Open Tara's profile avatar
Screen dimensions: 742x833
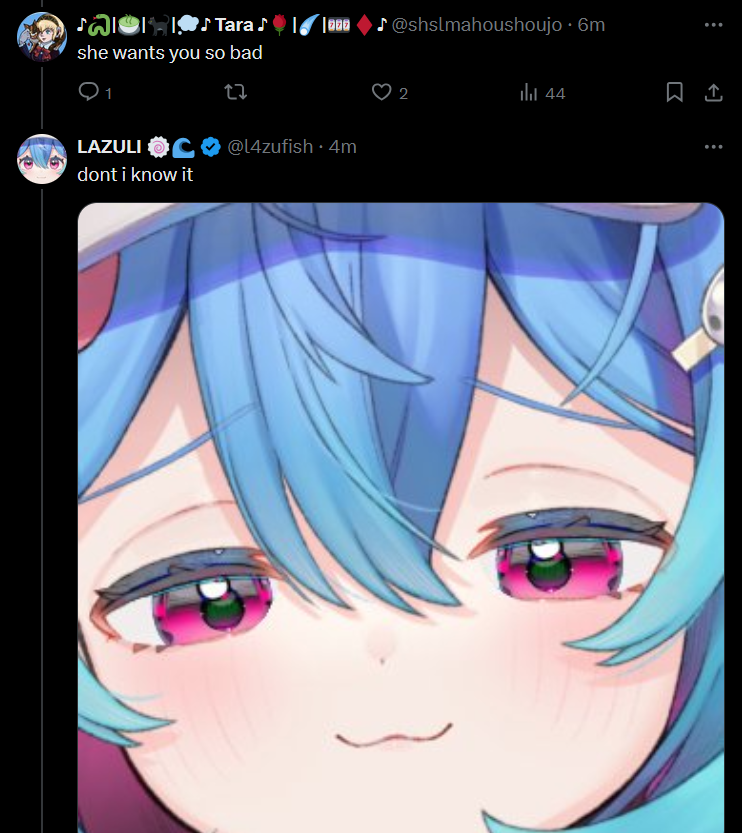(42, 37)
